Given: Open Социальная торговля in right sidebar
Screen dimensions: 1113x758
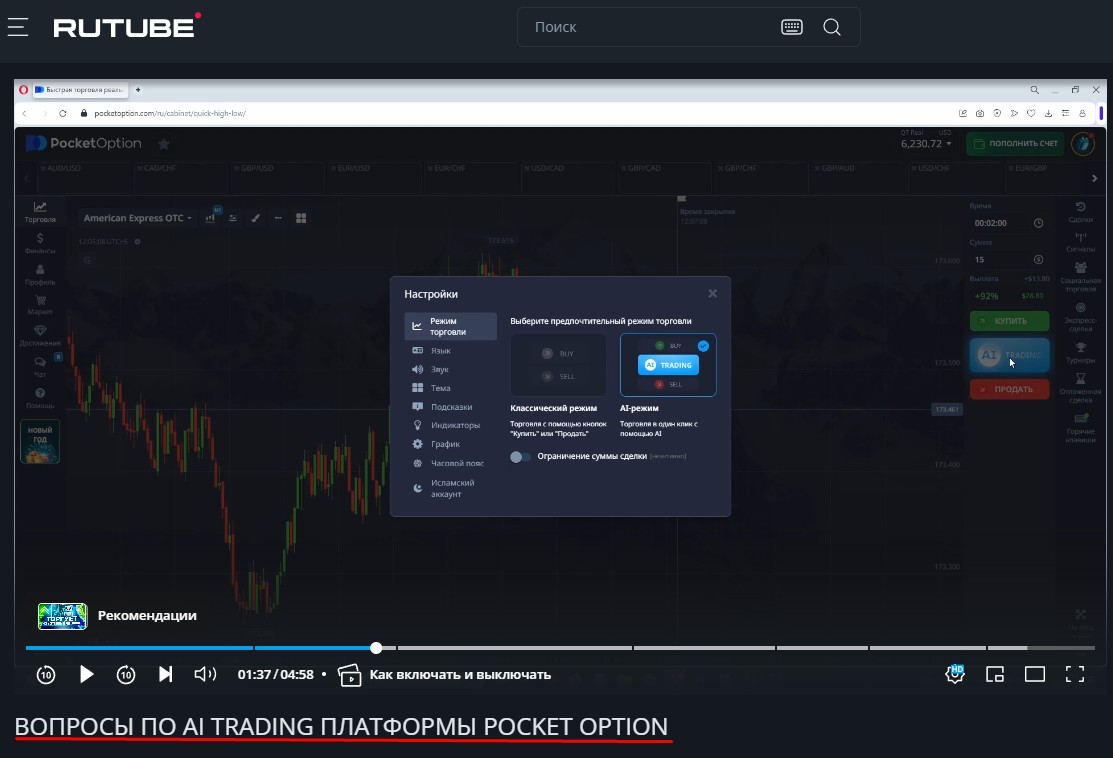Looking at the screenshot, I should tap(1080, 278).
